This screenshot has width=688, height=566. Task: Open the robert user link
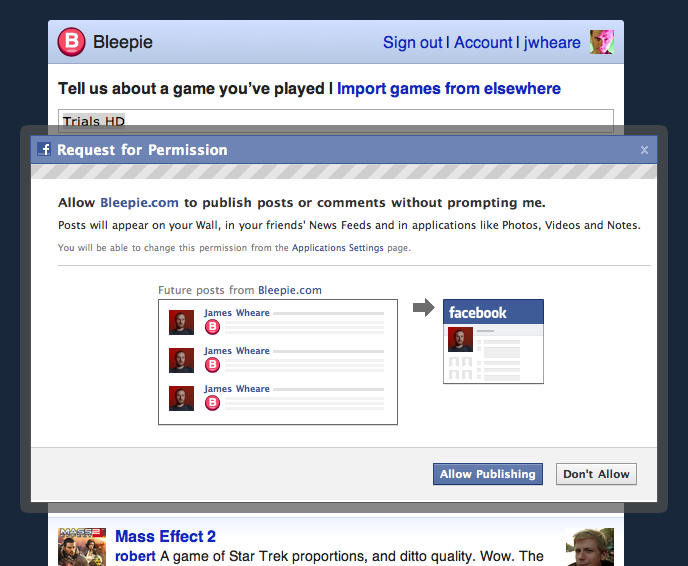click(x=135, y=556)
